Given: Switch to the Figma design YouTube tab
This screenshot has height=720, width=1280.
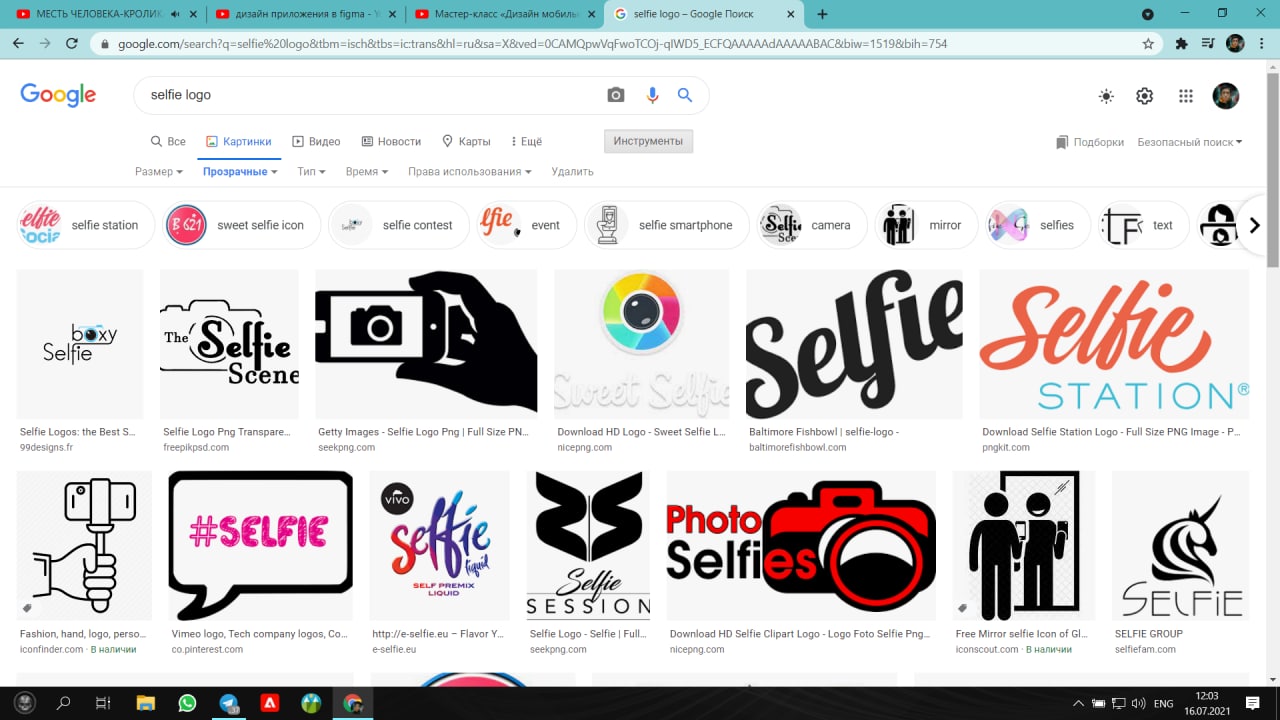Looking at the screenshot, I should (306, 14).
